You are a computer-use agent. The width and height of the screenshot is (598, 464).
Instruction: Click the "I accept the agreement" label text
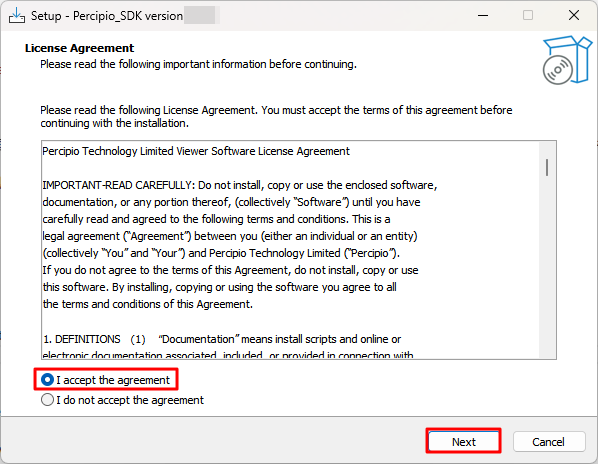pyautogui.click(x=113, y=380)
